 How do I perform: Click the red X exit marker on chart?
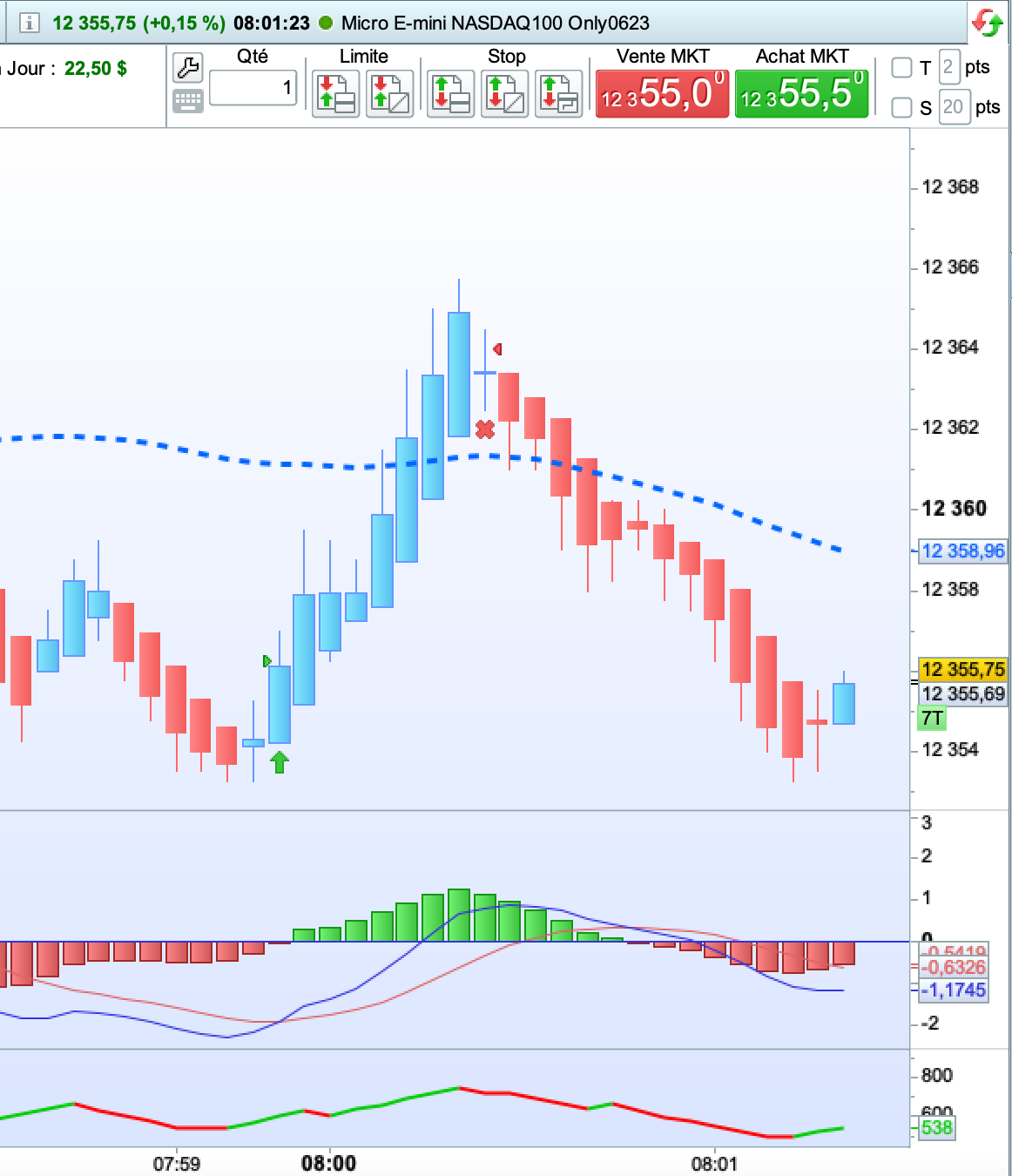485,429
